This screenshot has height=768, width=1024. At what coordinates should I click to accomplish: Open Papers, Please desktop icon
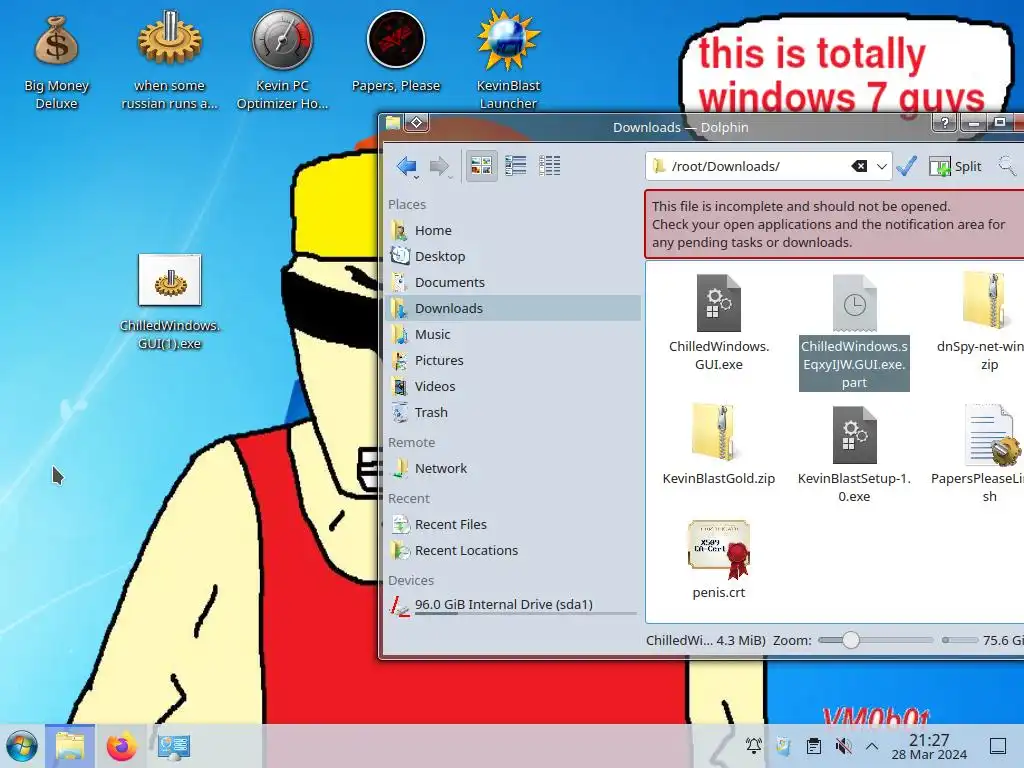click(396, 52)
